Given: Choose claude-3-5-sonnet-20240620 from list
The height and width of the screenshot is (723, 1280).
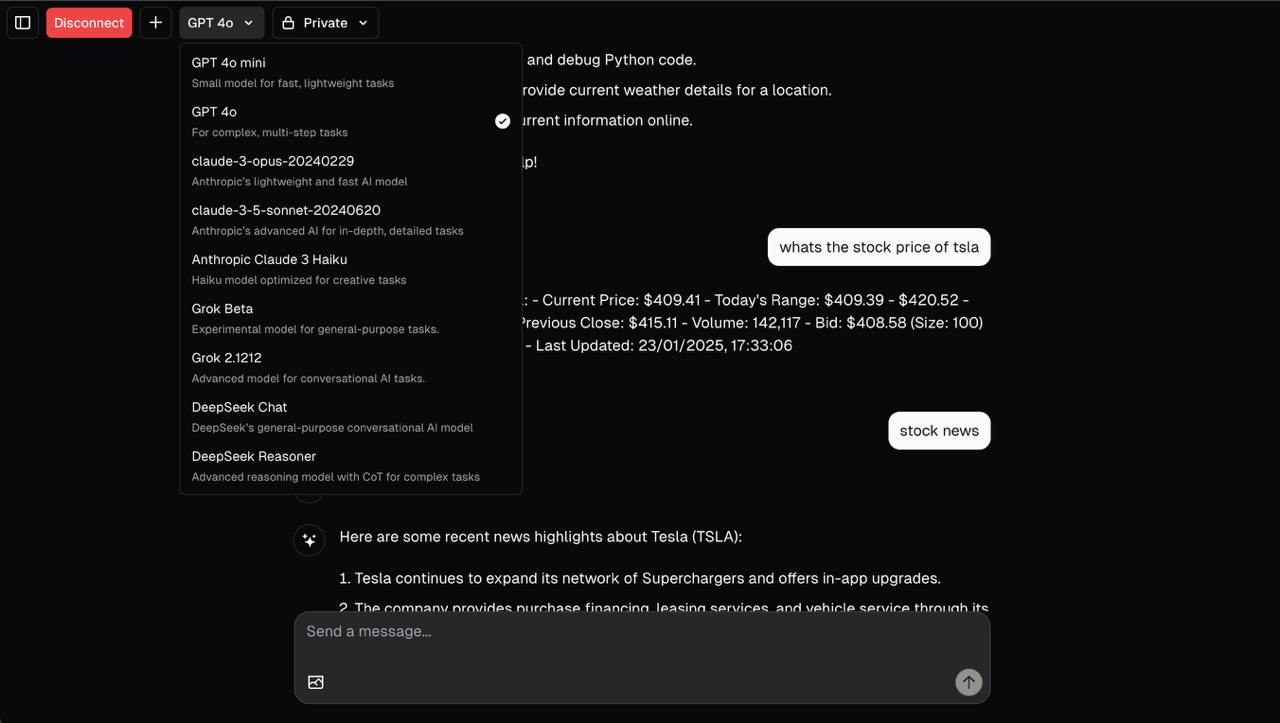Looking at the screenshot, I should 351,220.
